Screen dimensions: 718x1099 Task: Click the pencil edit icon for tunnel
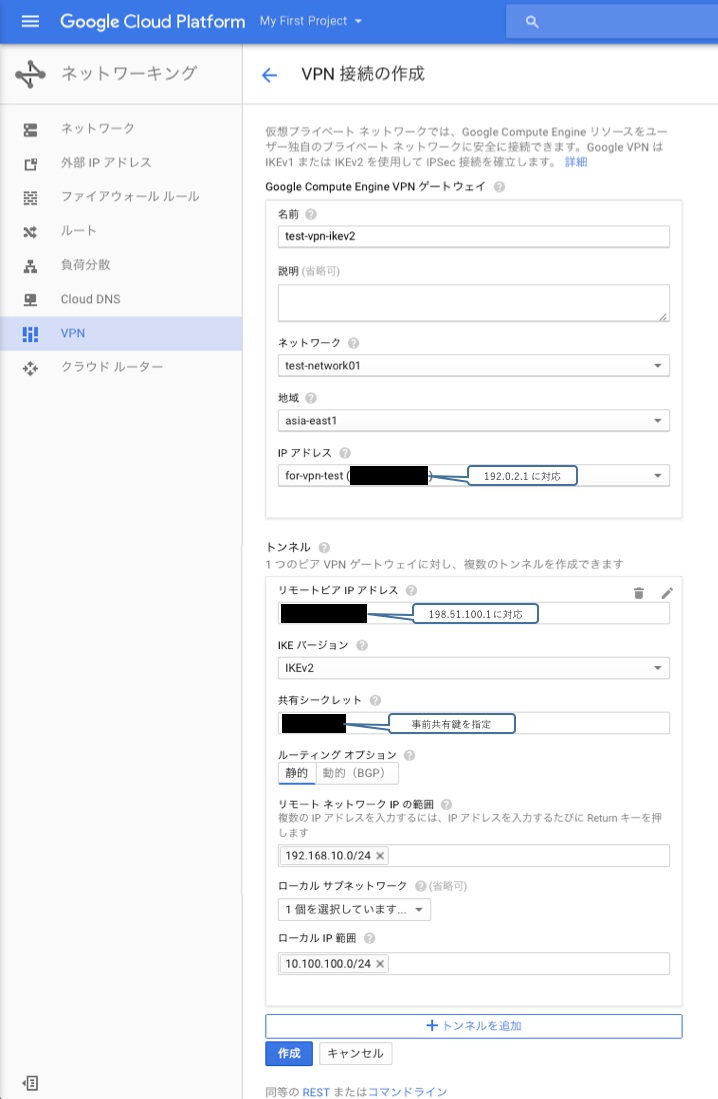667,593
